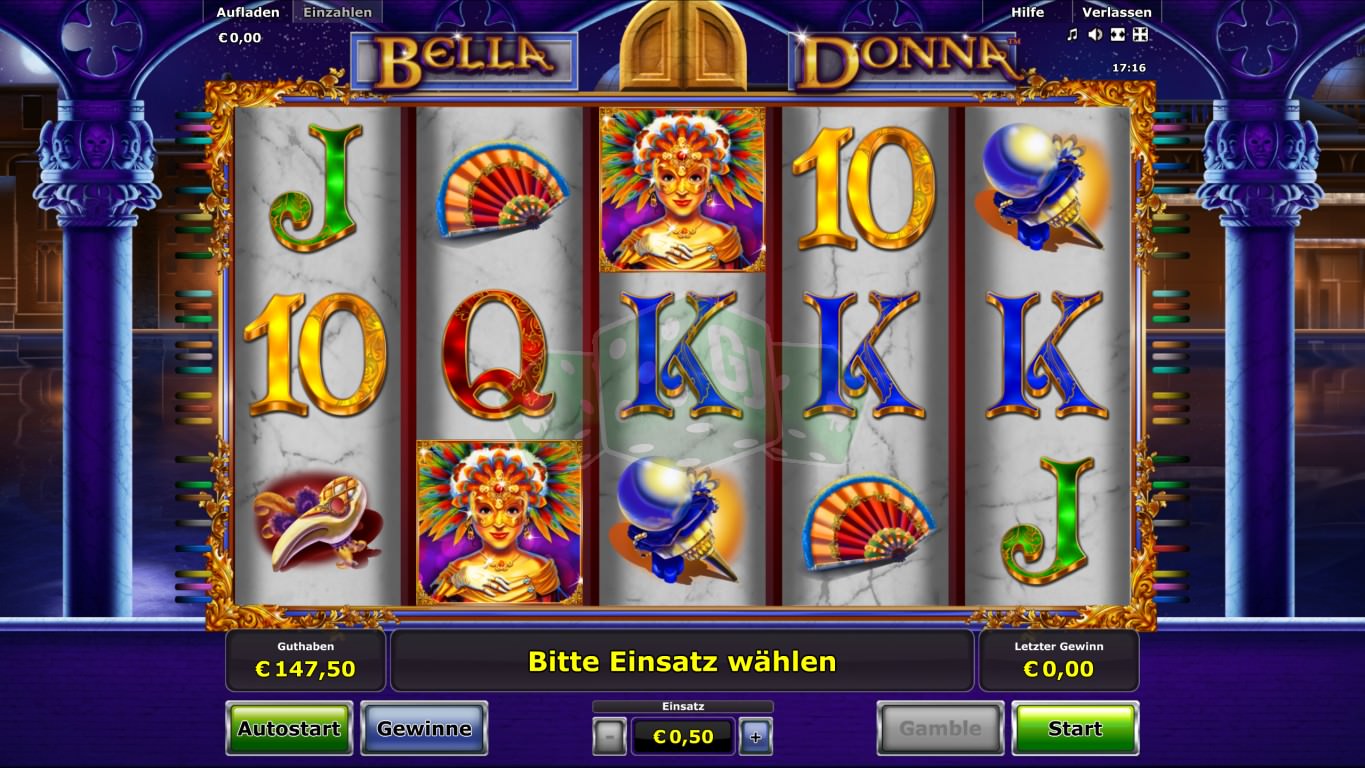Viewport: 1365px width, 768px height.
Task: Click the golden door logo at top
Action: tap(683, 46)
